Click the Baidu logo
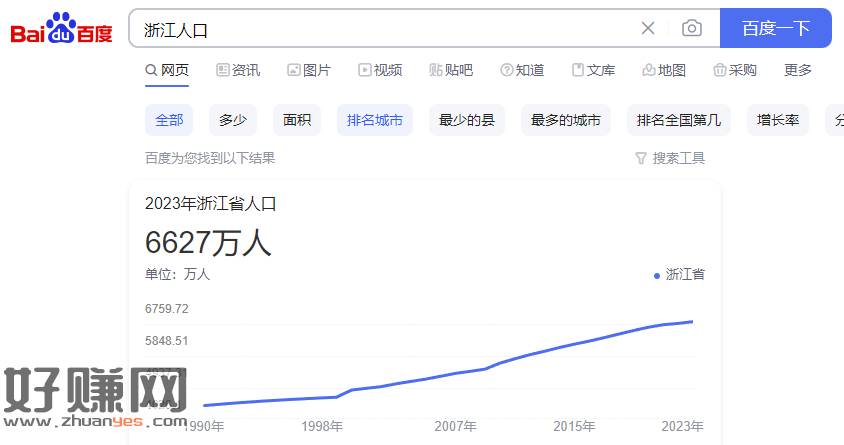844x445 pixels. (61, 30)
